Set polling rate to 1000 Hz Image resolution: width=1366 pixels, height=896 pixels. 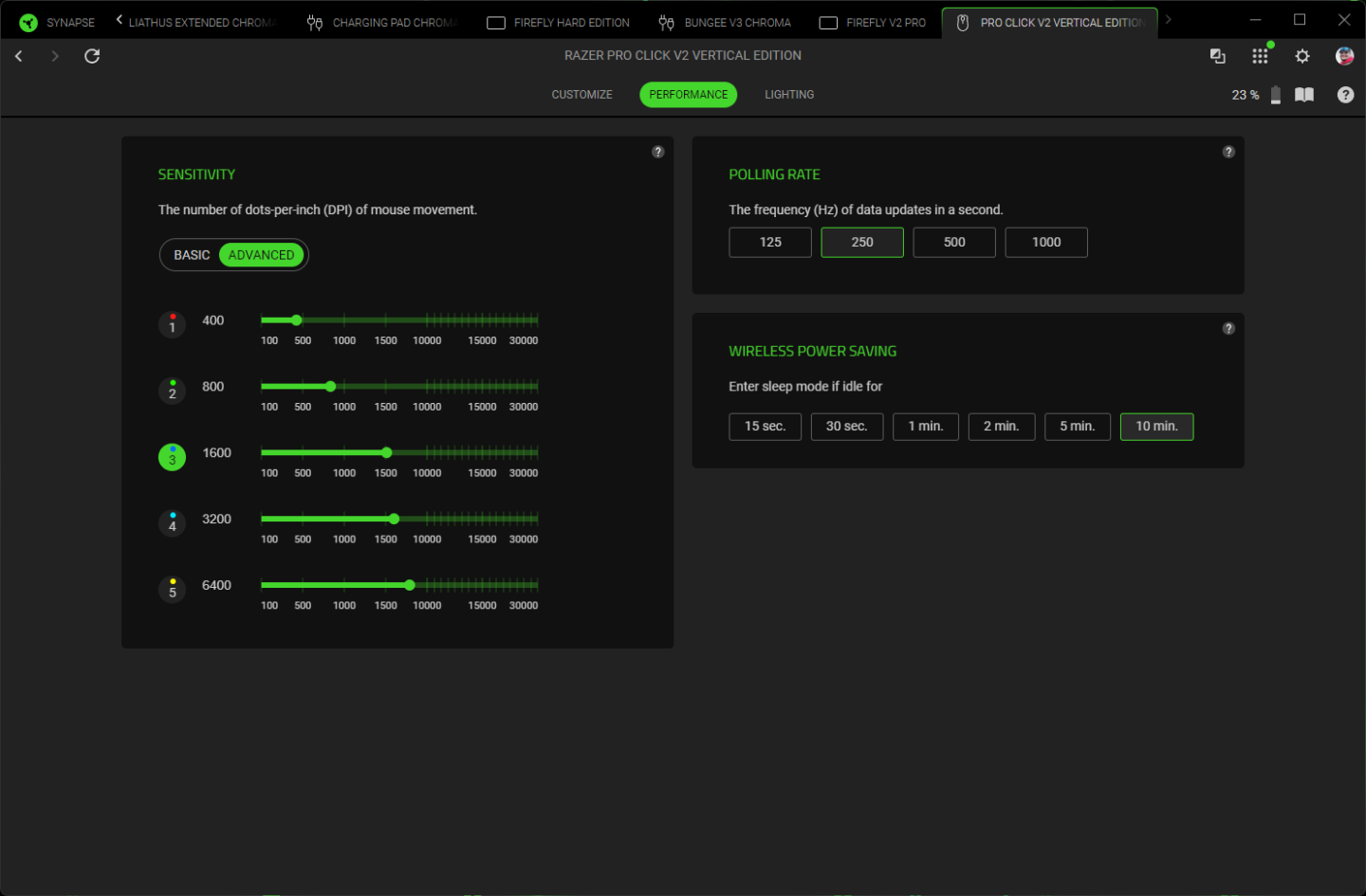(1046, 243)
